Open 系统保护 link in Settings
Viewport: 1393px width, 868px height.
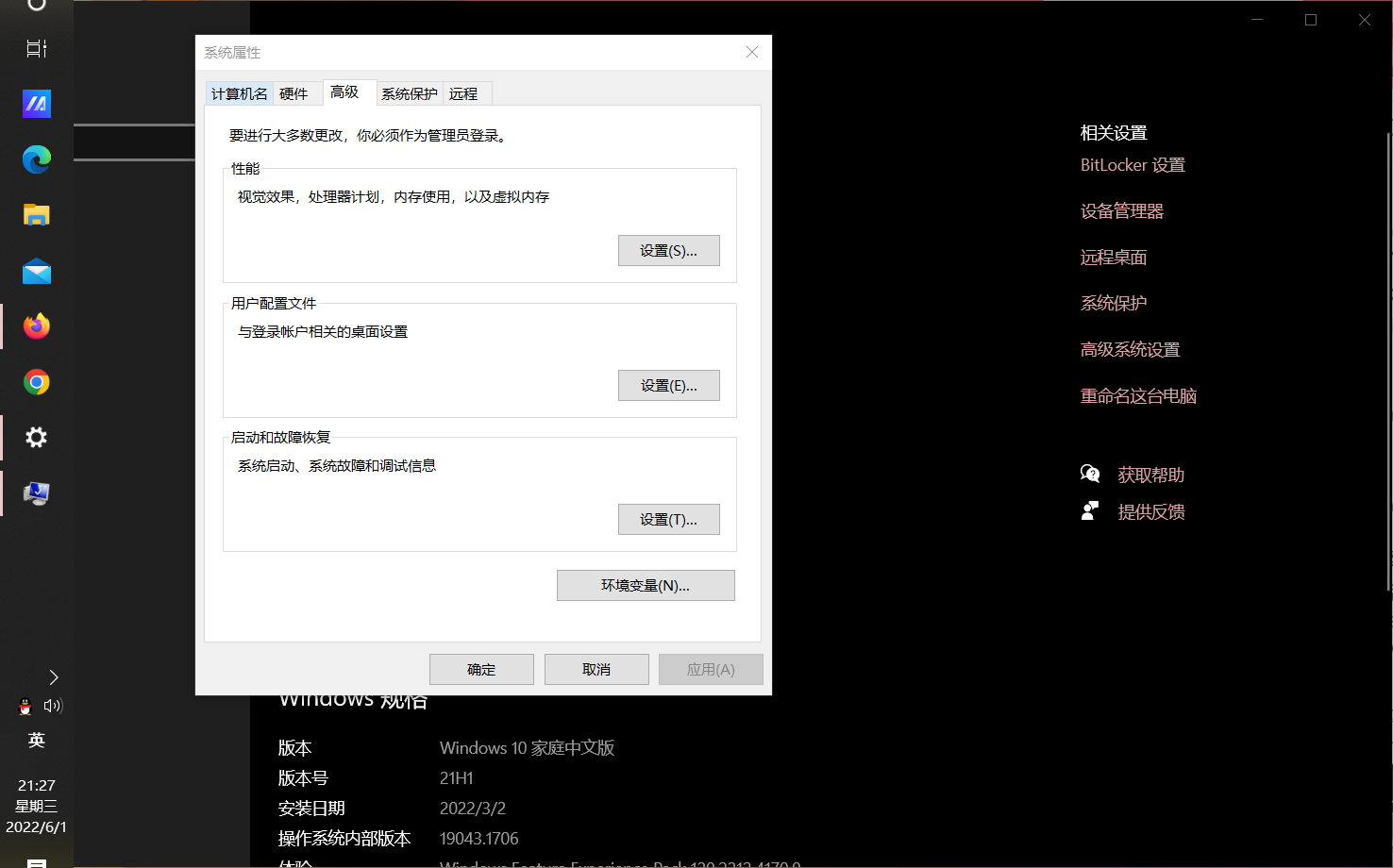coord(1114,304)
